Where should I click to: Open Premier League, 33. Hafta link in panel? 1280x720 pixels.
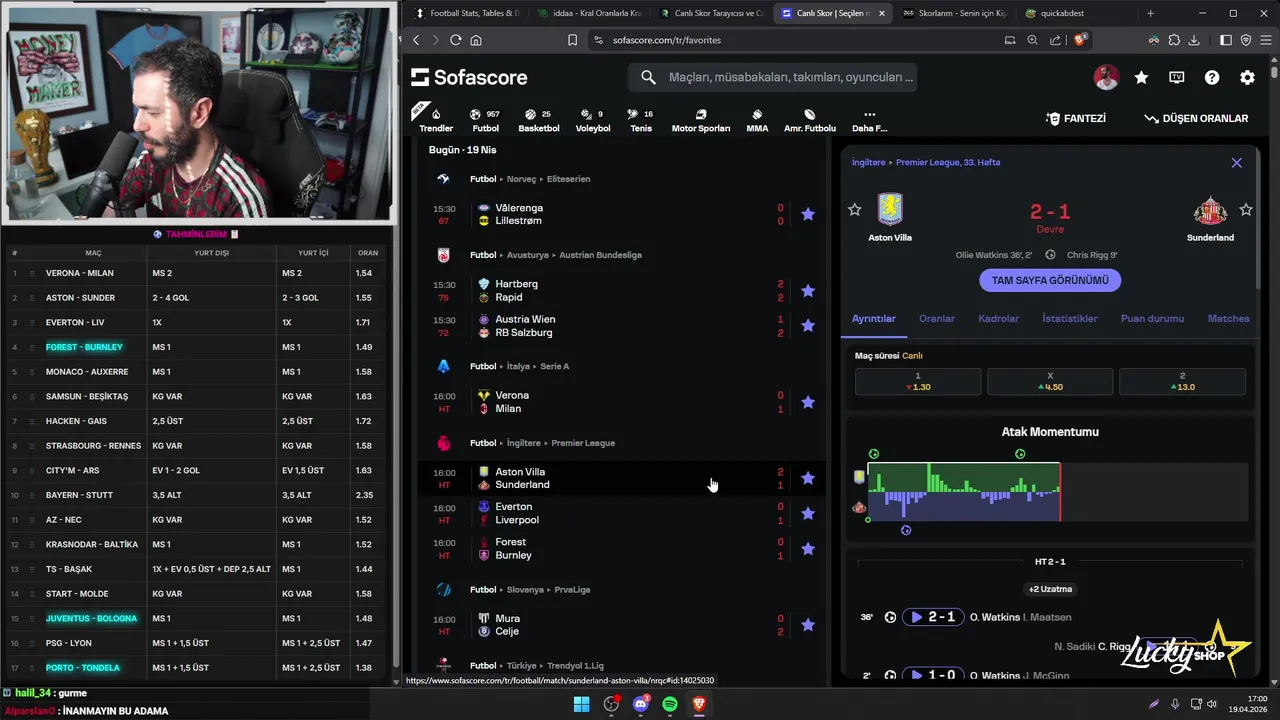point(948,162)
